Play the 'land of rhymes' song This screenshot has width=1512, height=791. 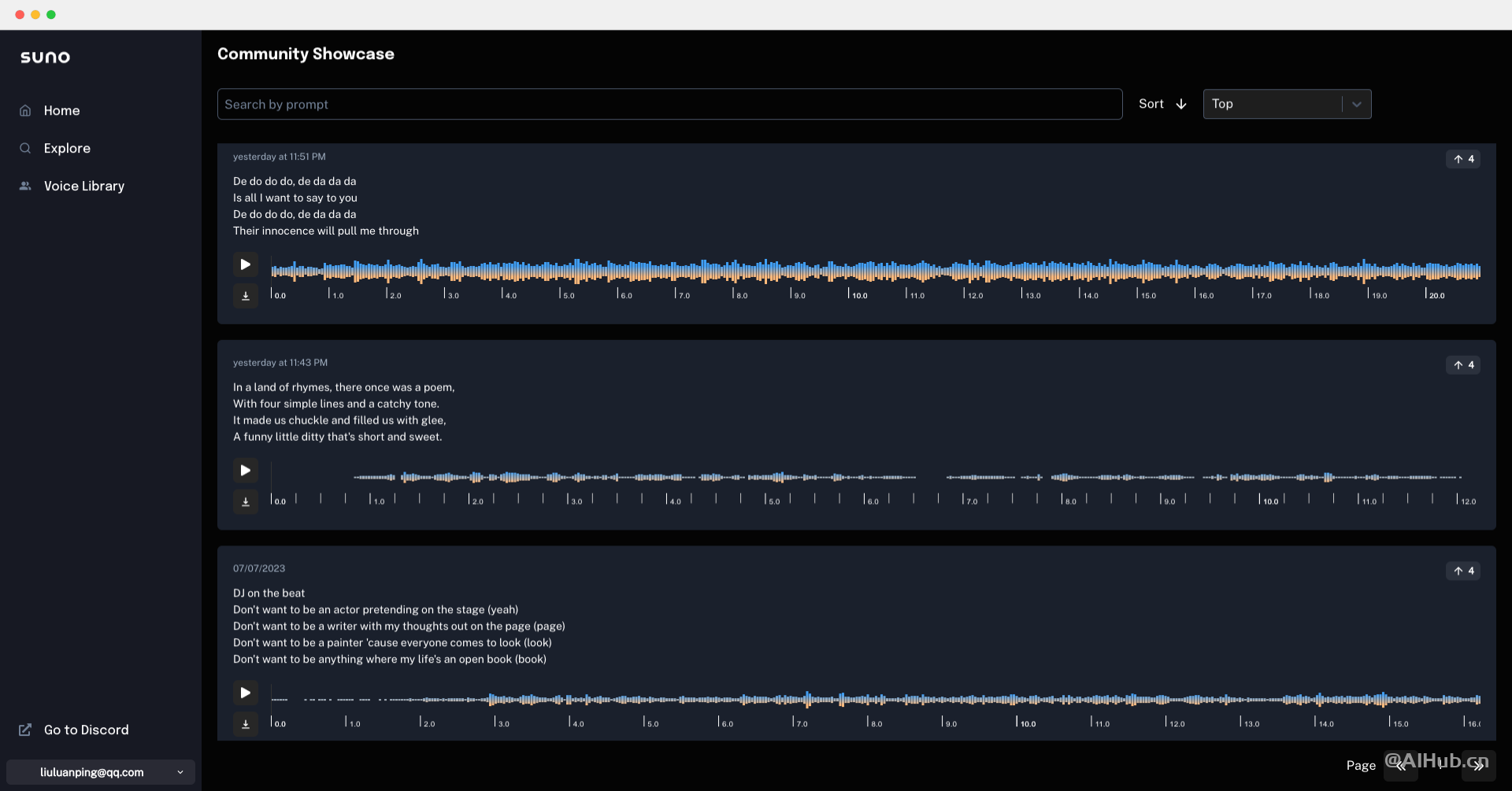[x=245, y=471]
